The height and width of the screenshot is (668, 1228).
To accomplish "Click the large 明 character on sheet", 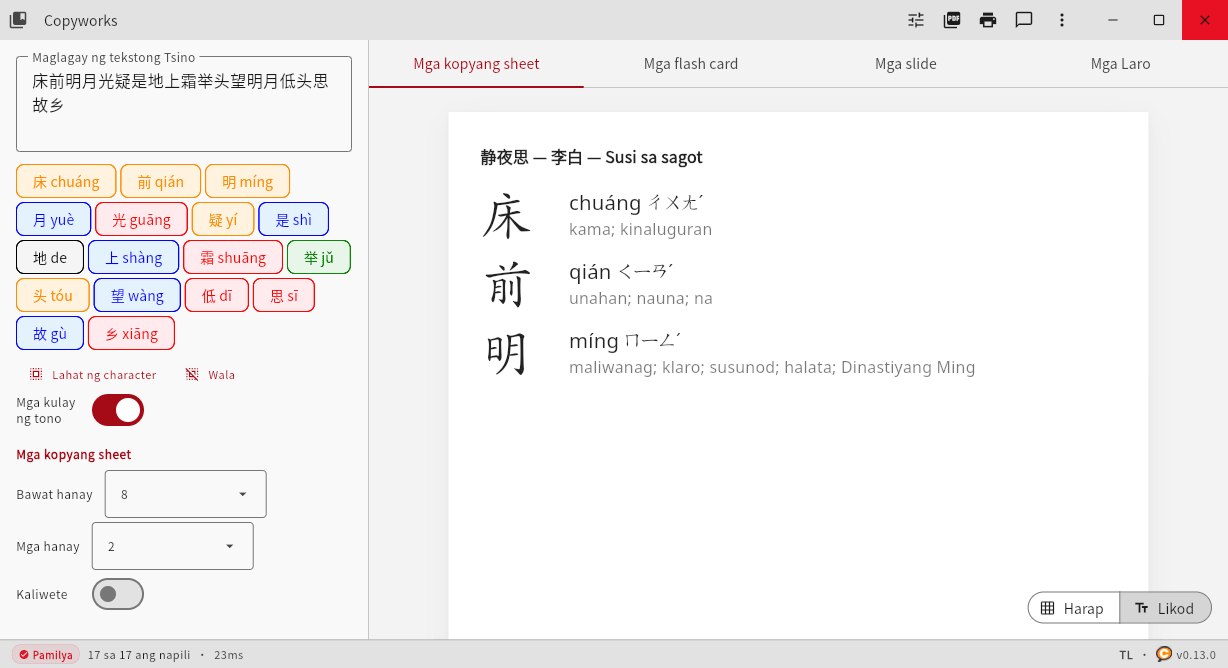I will coord(506,354).
